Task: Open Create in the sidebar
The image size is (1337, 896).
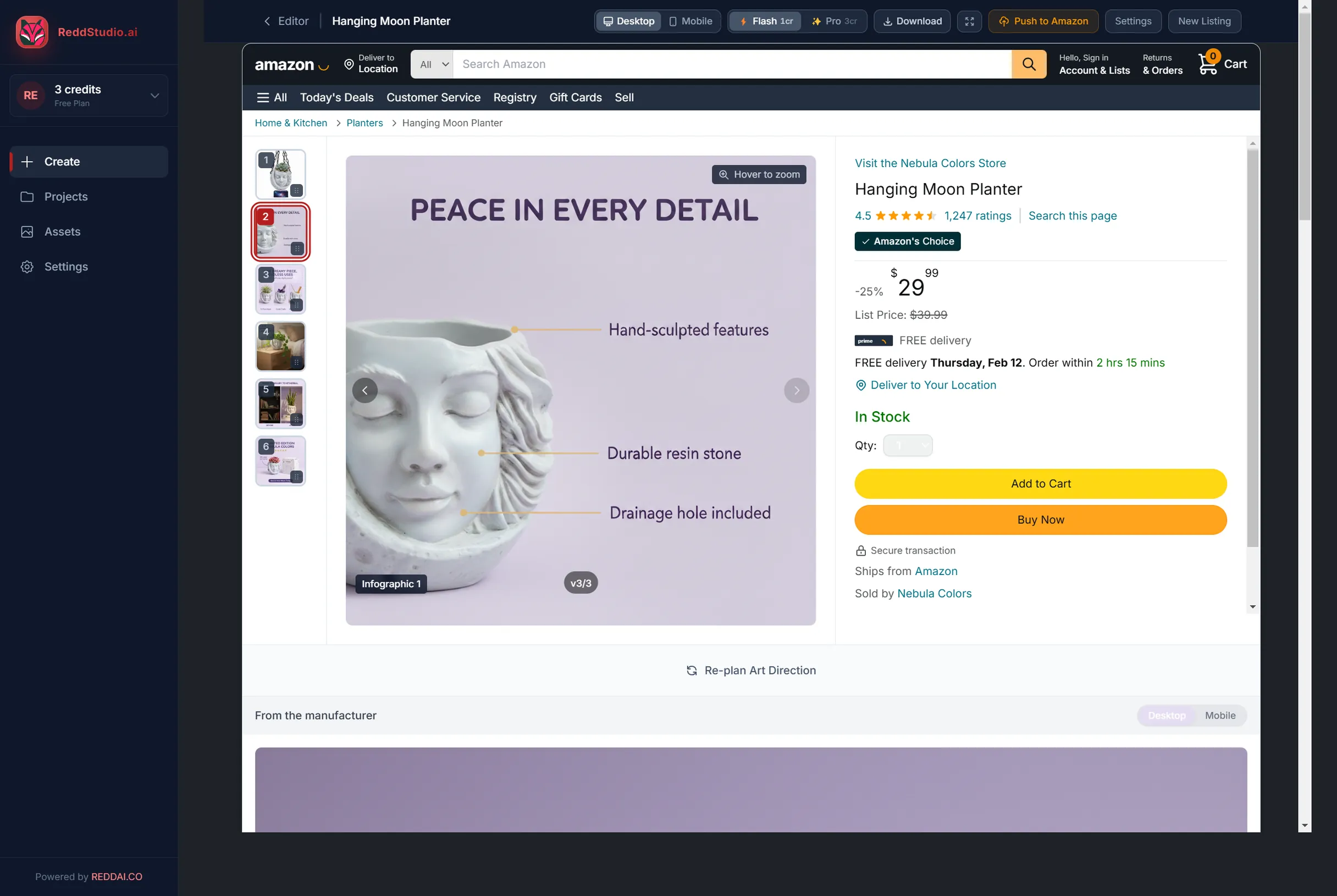Action: [89, 162]
